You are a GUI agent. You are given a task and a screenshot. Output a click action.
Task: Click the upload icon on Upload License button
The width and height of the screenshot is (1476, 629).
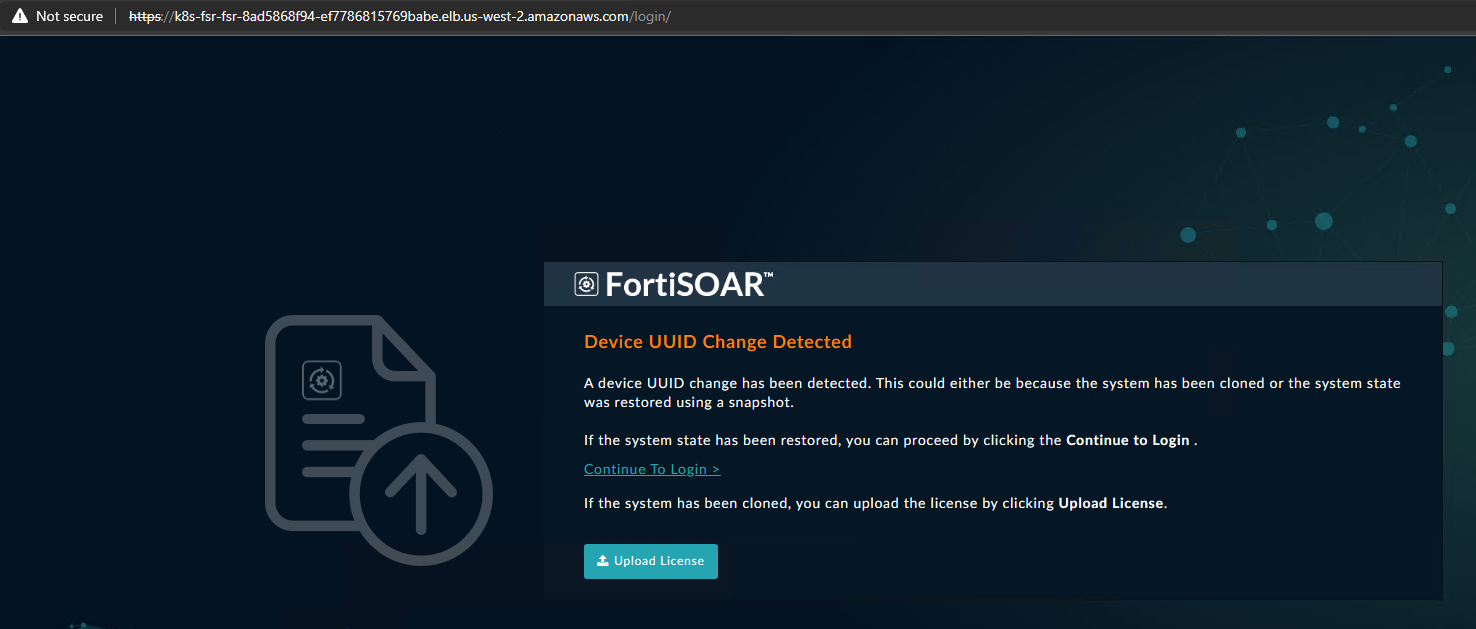coord(602,561)
